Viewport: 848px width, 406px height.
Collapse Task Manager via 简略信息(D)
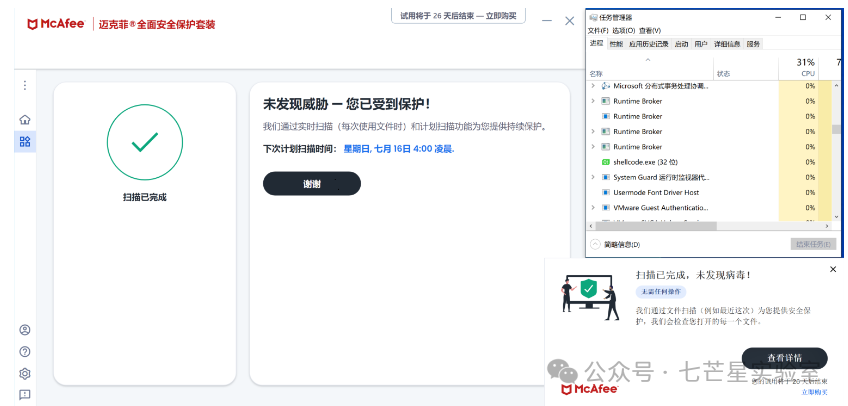tap(615, 244)
